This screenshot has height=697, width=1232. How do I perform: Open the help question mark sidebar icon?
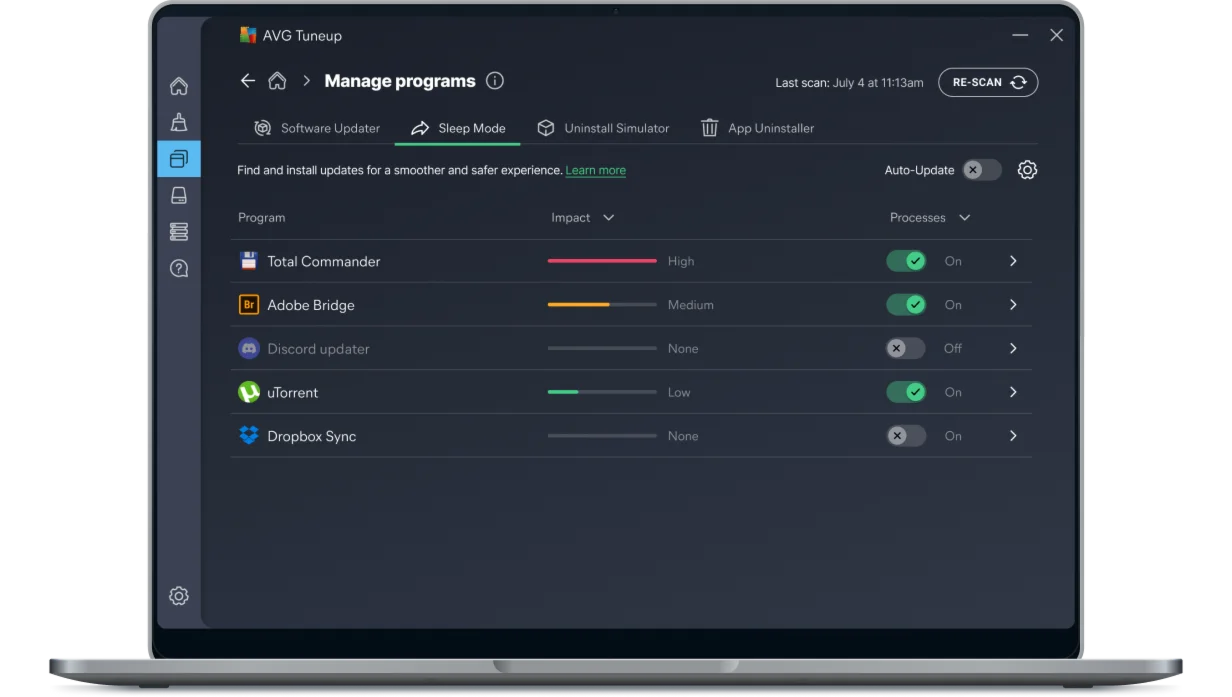pos(179,268)
